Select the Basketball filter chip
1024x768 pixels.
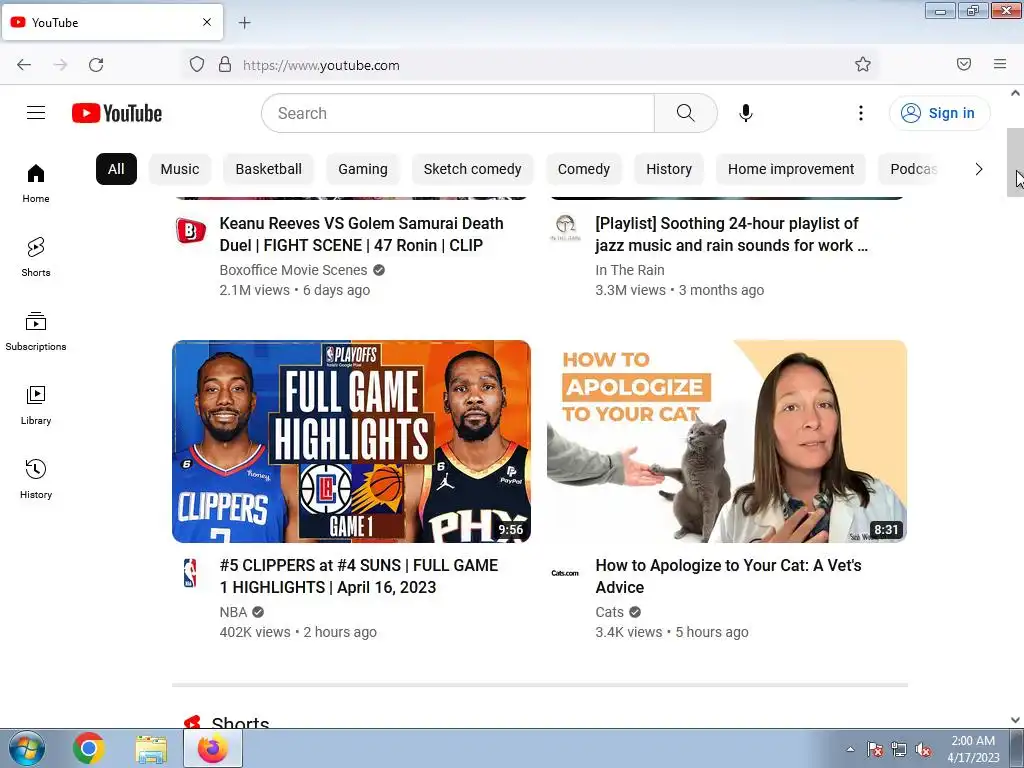point(268,169)
